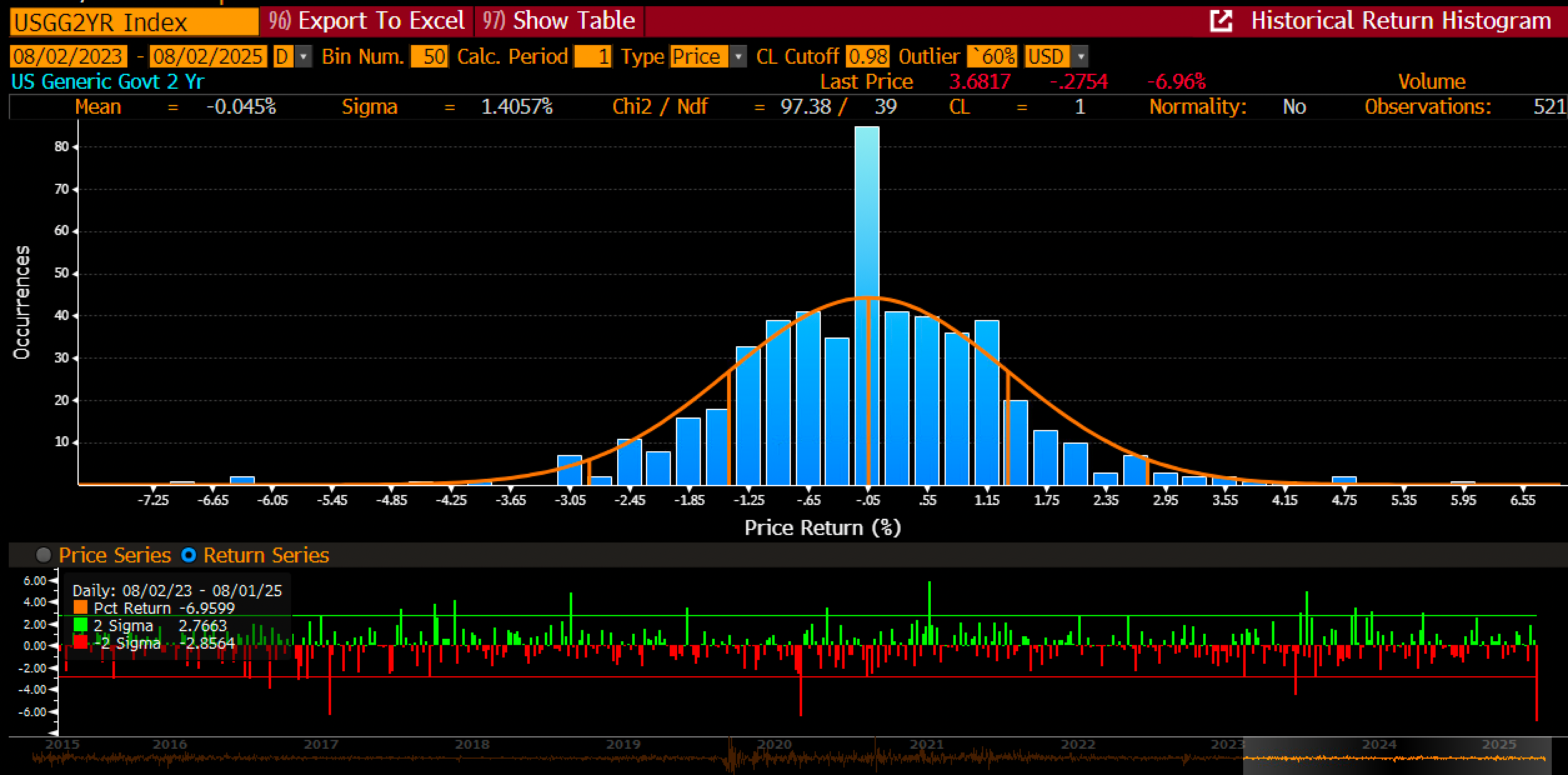The width and height of the screenshot is (1568, 775).
Task: Click the Bin Num. 50 field
Action: click(429, 57)
